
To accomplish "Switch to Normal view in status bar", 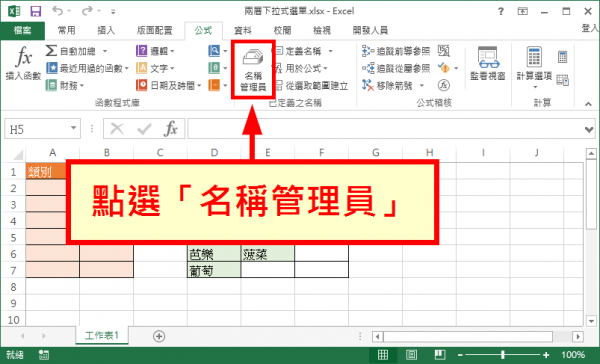I will point(383,355).
